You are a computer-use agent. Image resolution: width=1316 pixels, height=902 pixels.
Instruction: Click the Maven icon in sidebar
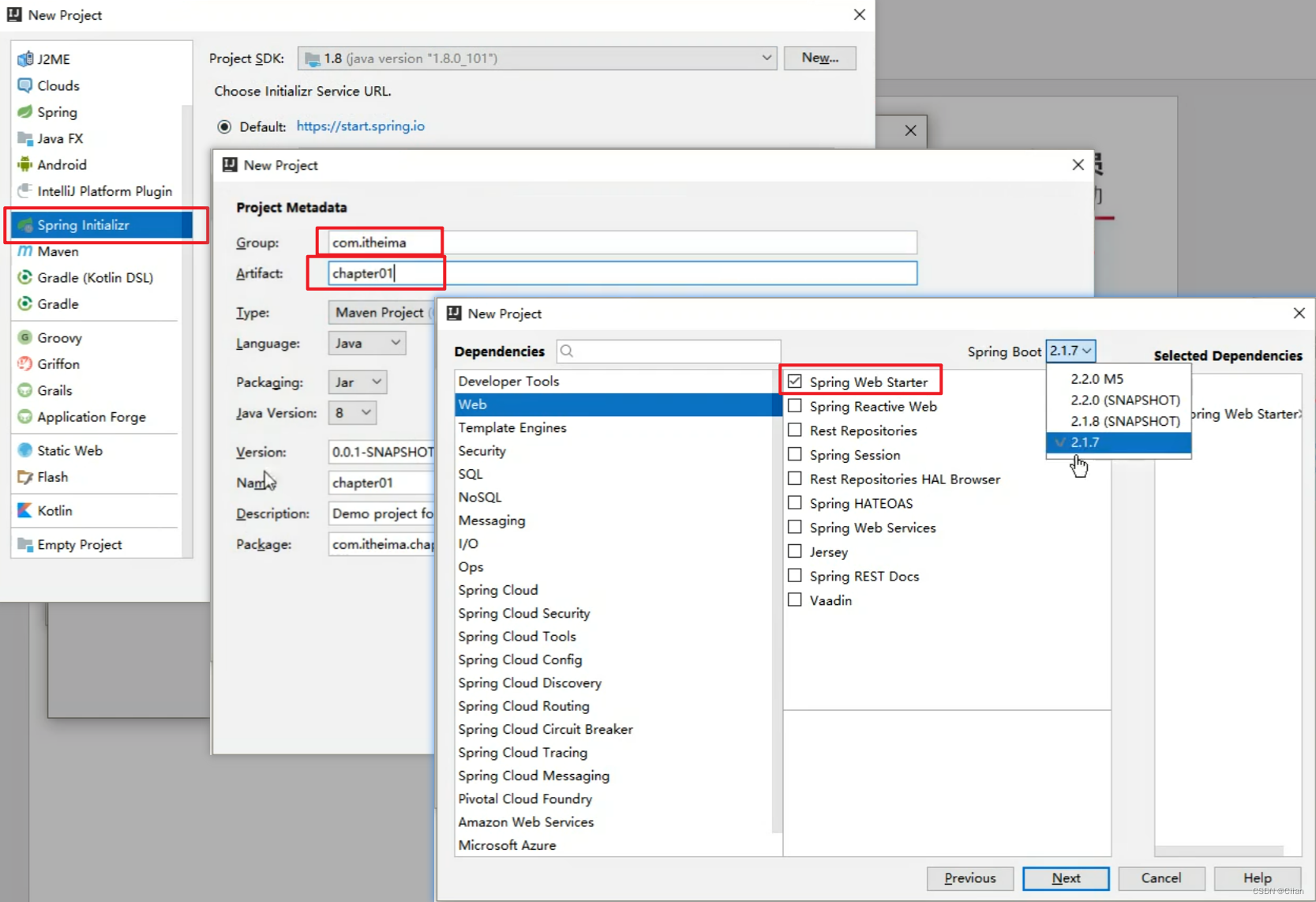coord(25,251)
